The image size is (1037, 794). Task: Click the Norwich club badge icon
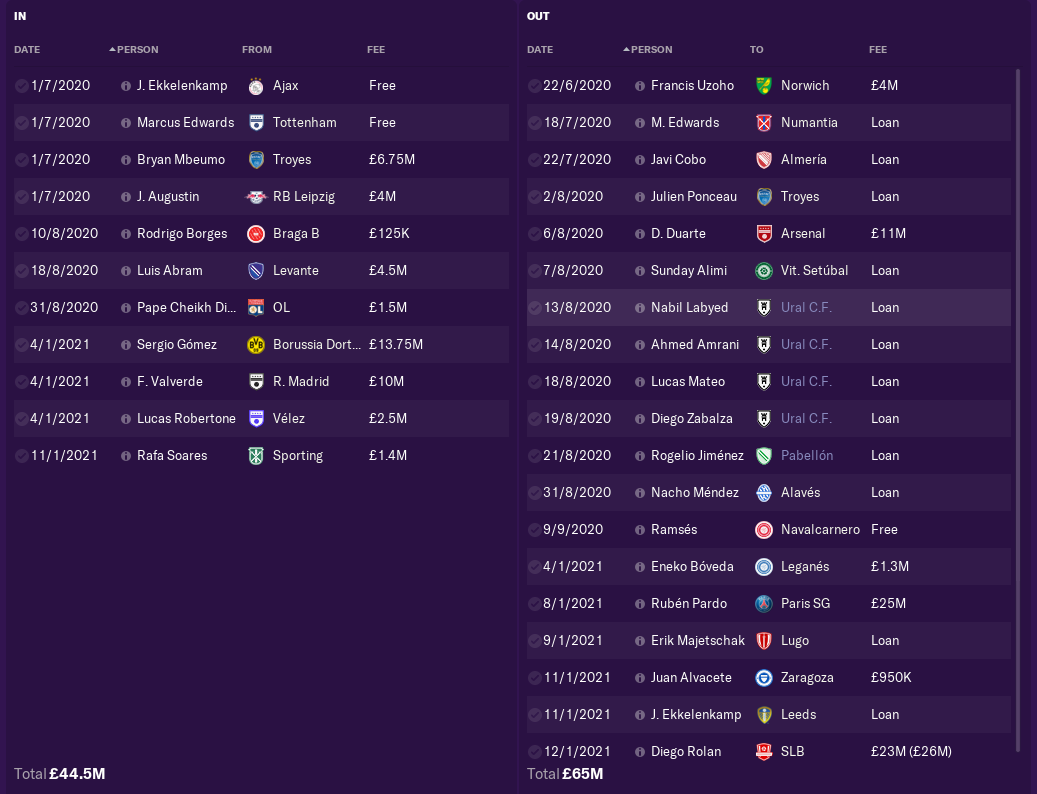point(764,86)
